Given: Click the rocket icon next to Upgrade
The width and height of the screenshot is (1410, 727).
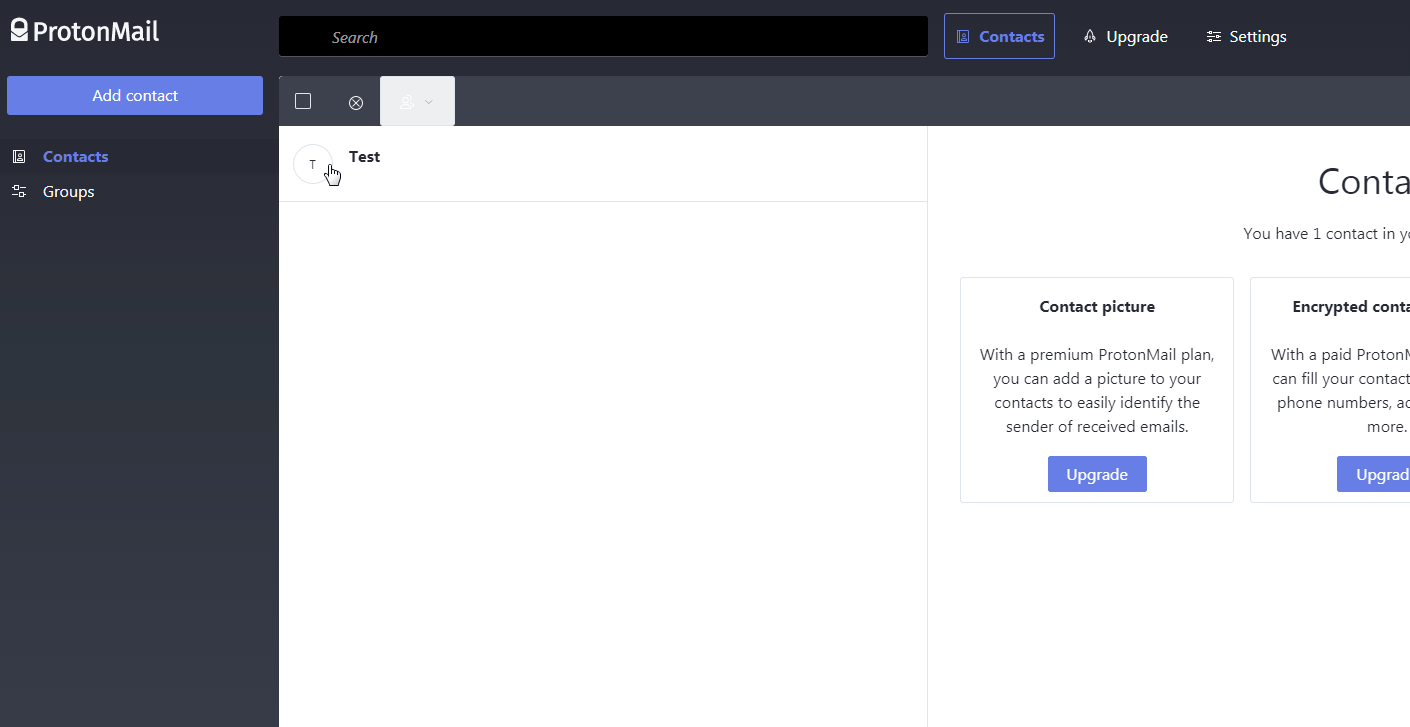Looking at the screenshot, I should (1089, 36).
